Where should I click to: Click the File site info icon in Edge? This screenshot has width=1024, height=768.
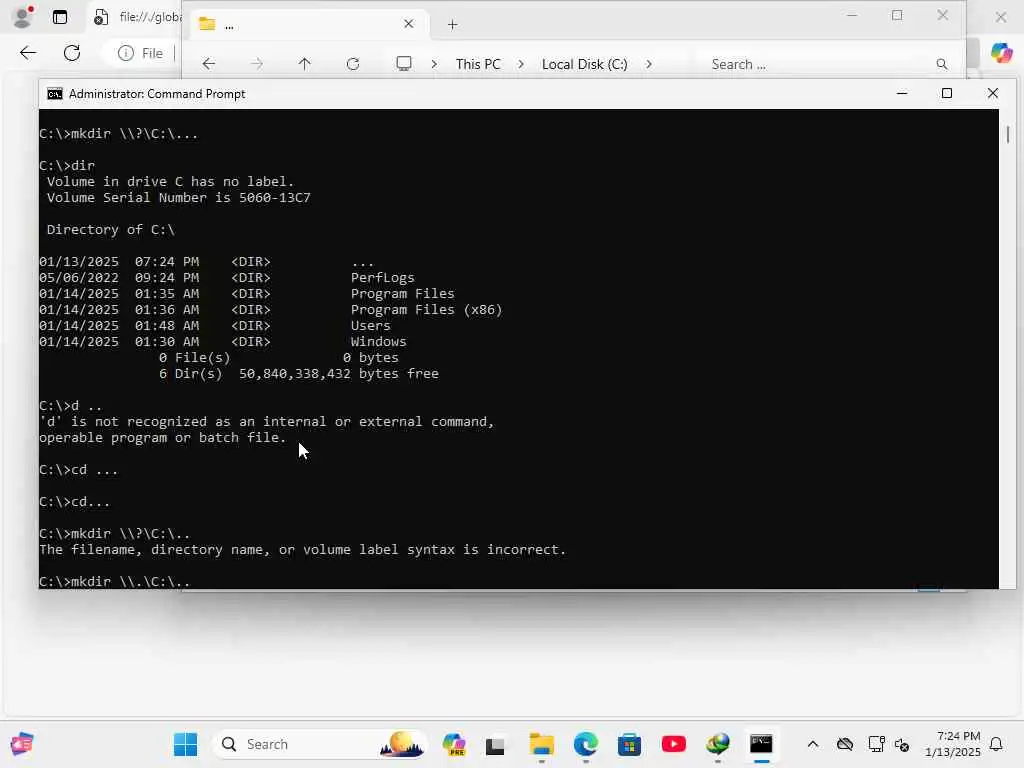pos(125,53)
